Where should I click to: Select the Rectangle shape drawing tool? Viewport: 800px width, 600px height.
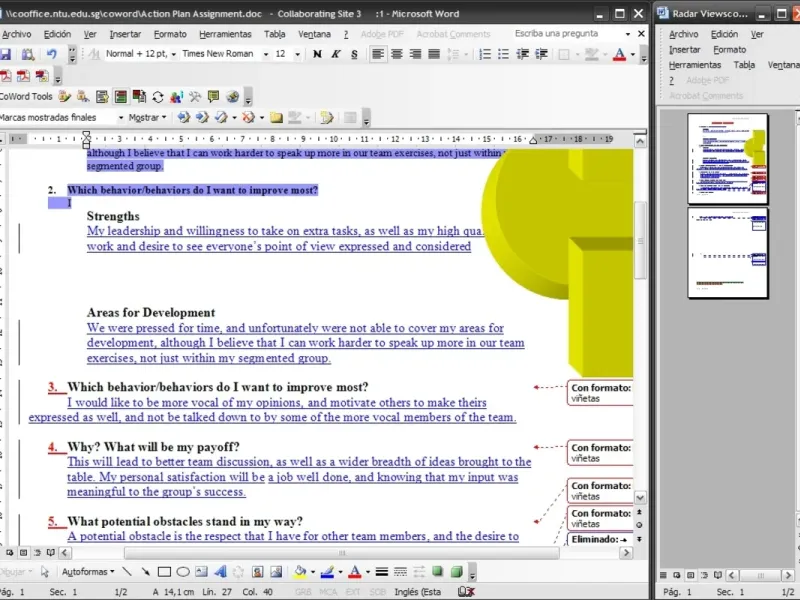coord(164,572)
